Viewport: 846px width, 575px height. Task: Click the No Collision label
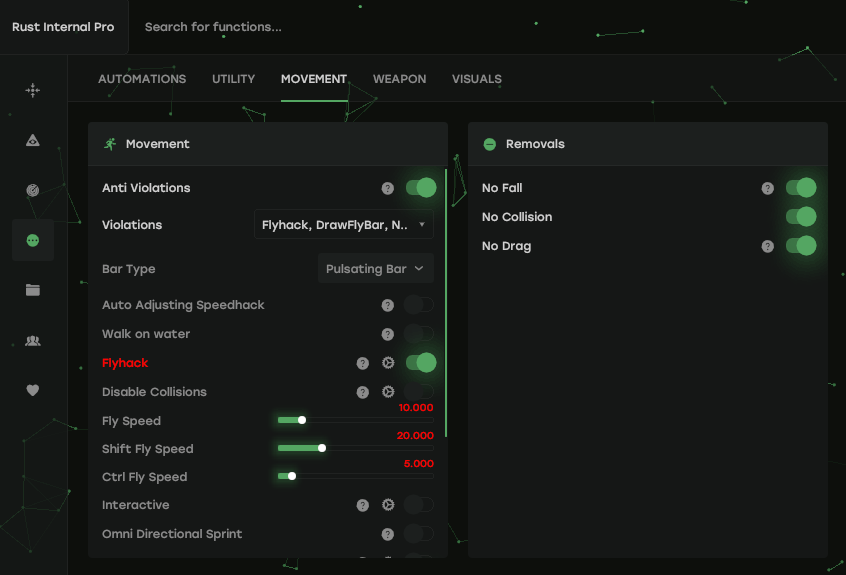pos(517,217)
